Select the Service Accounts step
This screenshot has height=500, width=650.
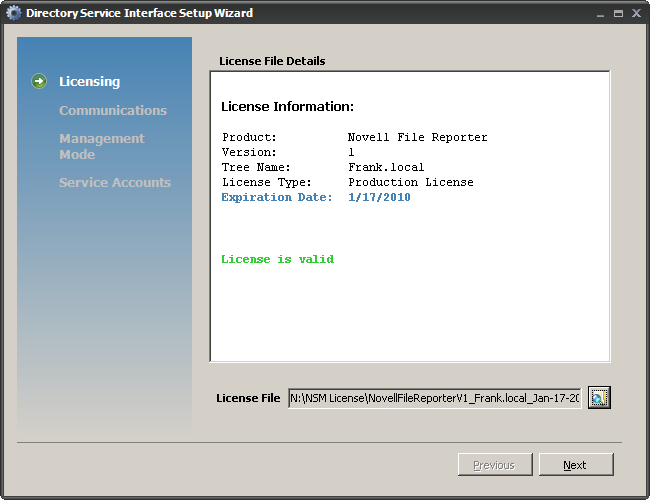(x=115, y=182)
